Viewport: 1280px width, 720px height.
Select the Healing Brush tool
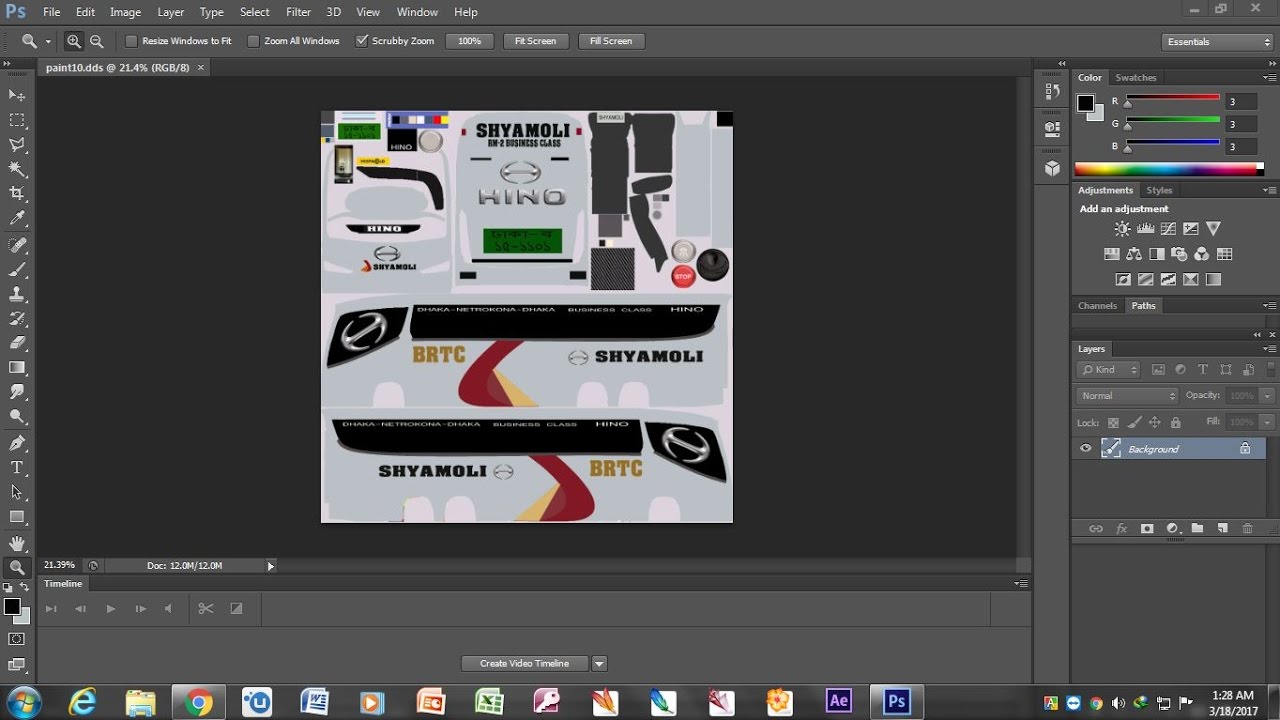coord(17,245)
